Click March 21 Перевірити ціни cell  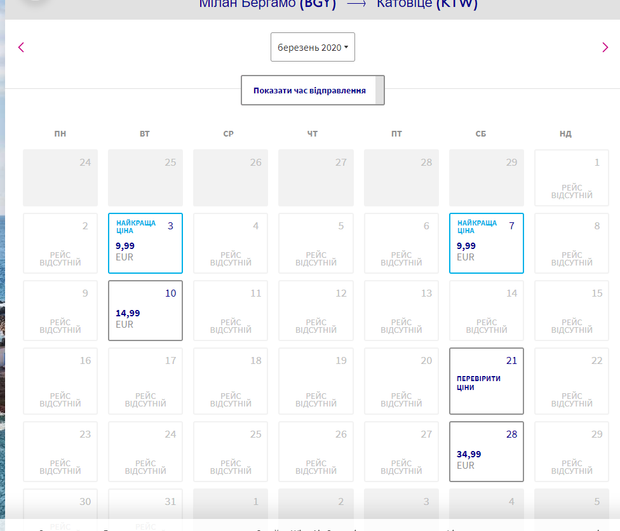[x=486, y=380]
